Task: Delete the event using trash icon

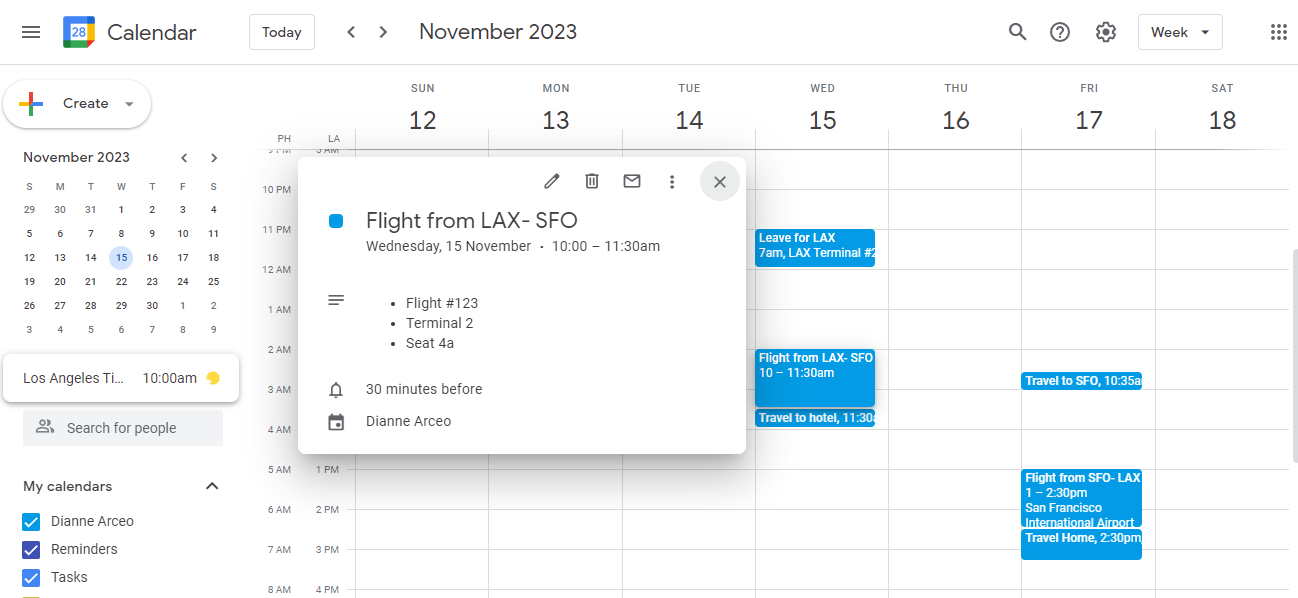Action: [x=592, y=181]
